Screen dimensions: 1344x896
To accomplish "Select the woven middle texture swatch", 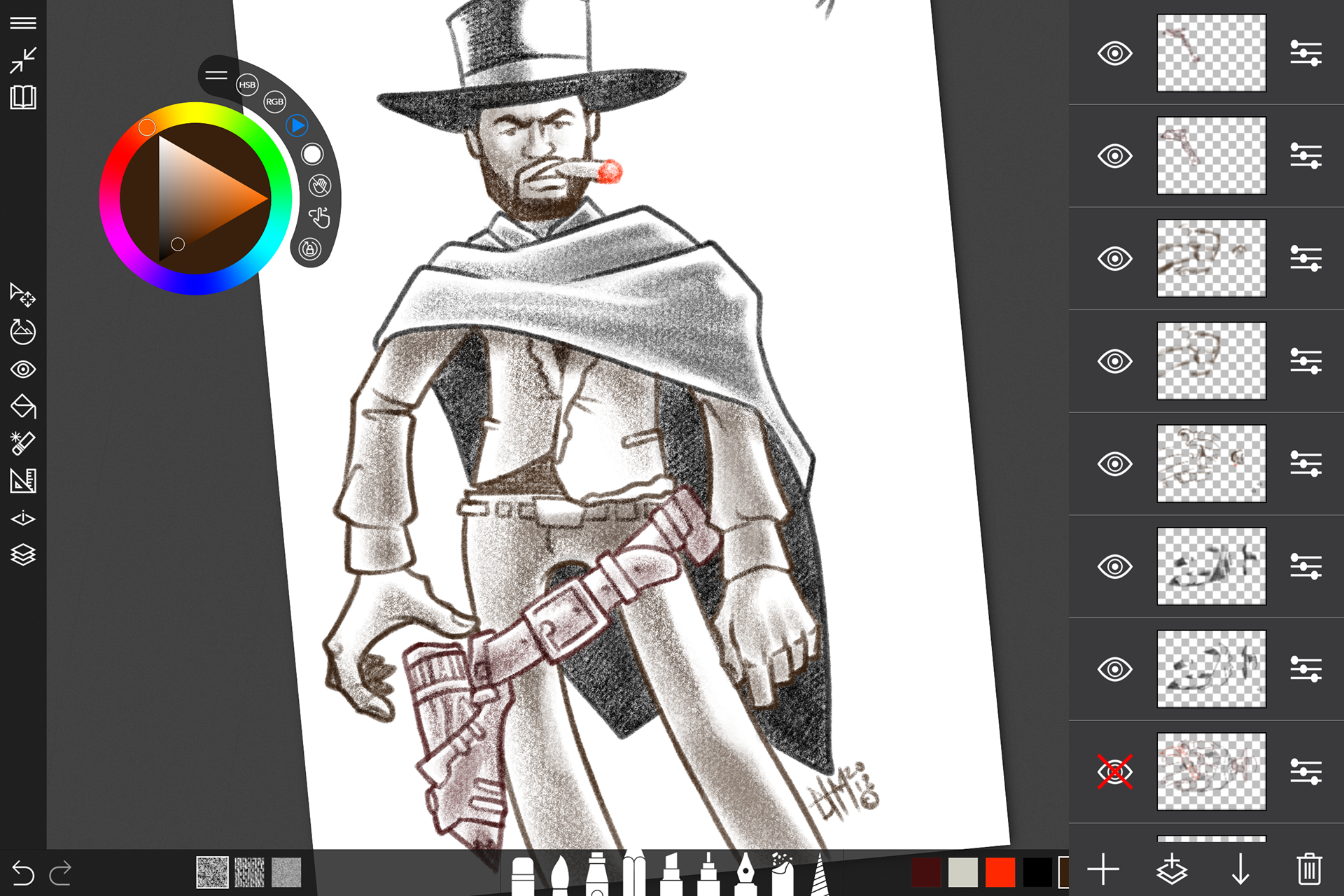I will coord(249,873).
